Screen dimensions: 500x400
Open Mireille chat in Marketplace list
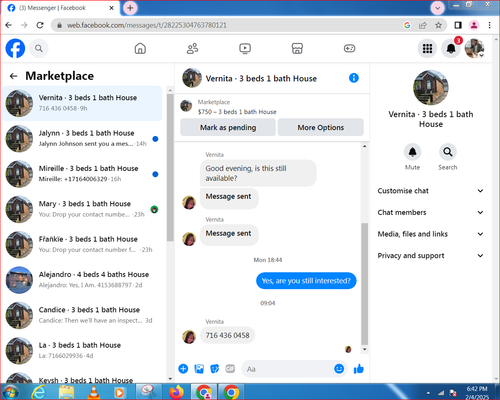pos(82,174)
